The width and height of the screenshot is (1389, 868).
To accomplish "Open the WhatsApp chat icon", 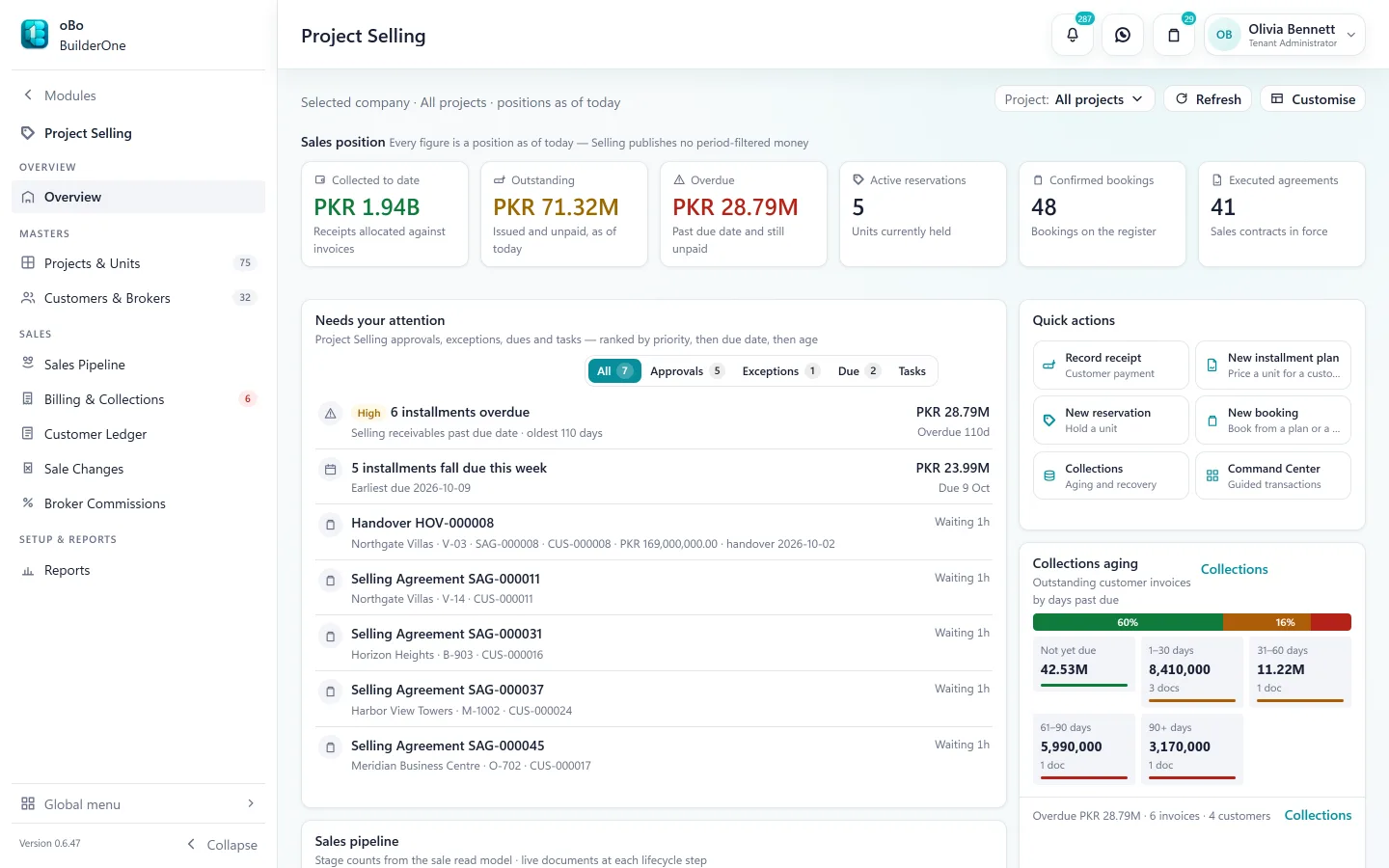I will (x=1123, y=35).
